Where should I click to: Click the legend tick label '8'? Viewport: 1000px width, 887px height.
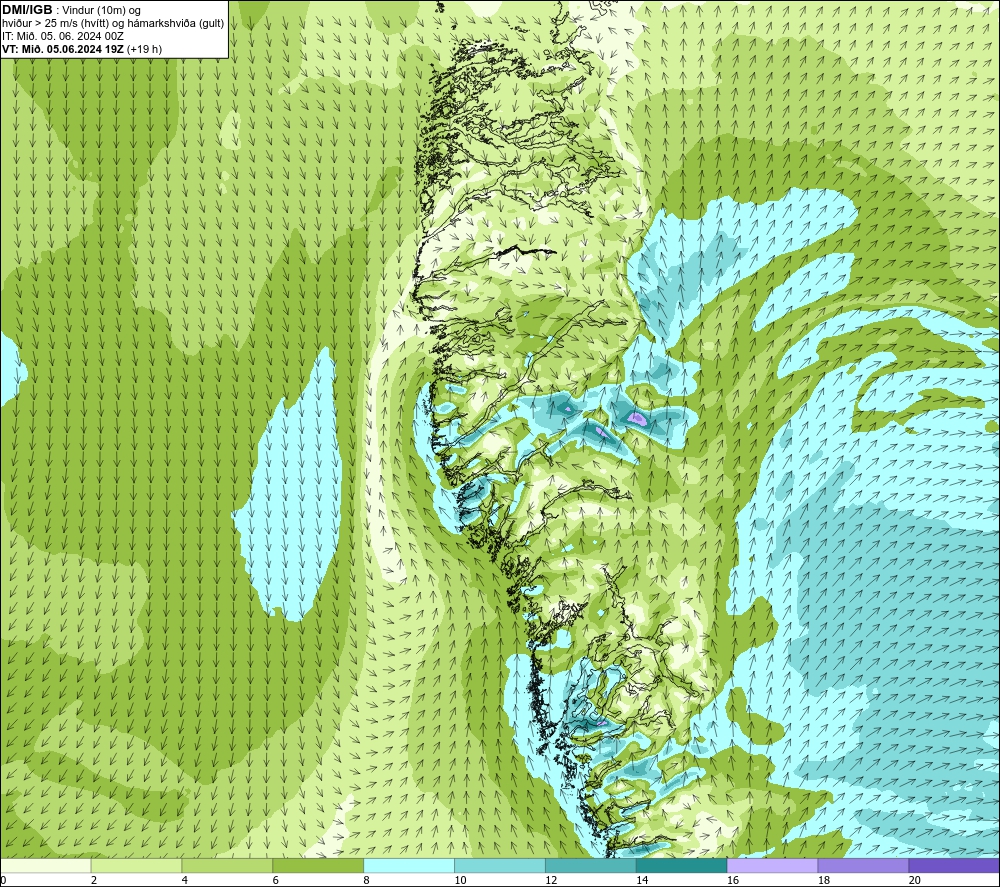366,880
